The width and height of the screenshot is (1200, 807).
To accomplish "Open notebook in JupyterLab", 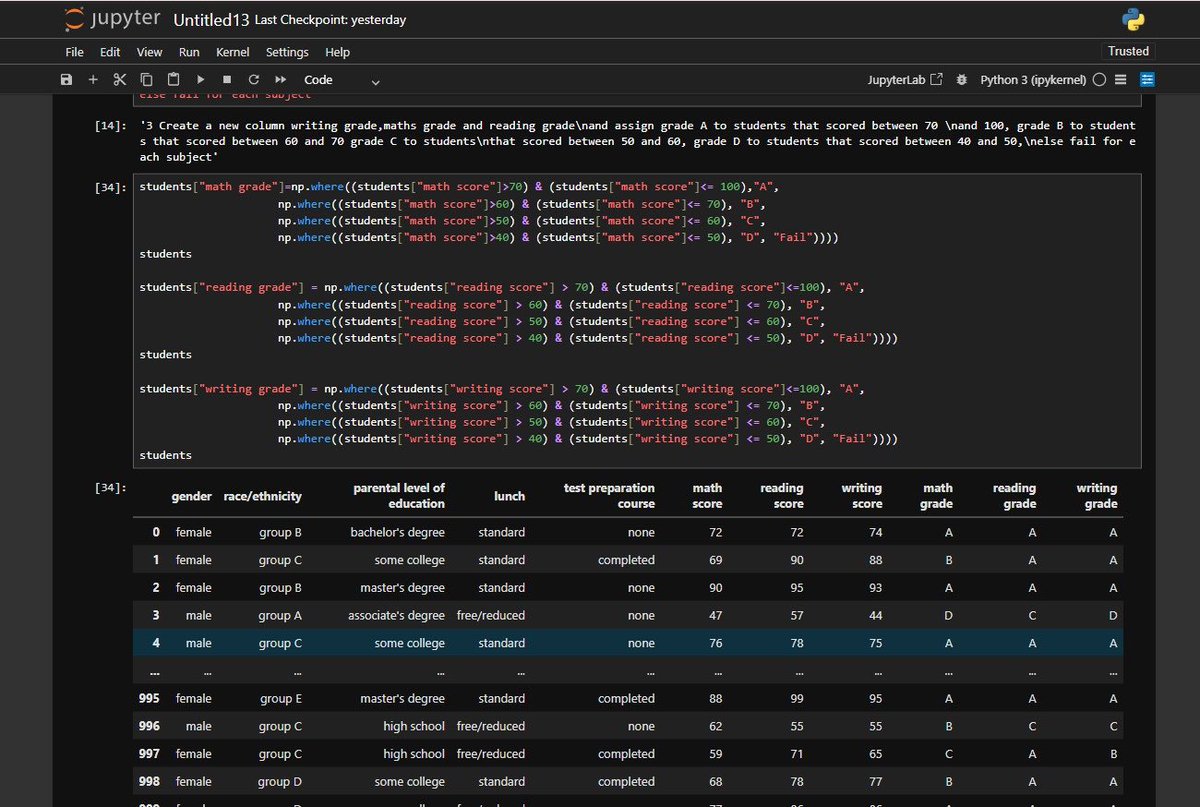I will coord(907,80).
